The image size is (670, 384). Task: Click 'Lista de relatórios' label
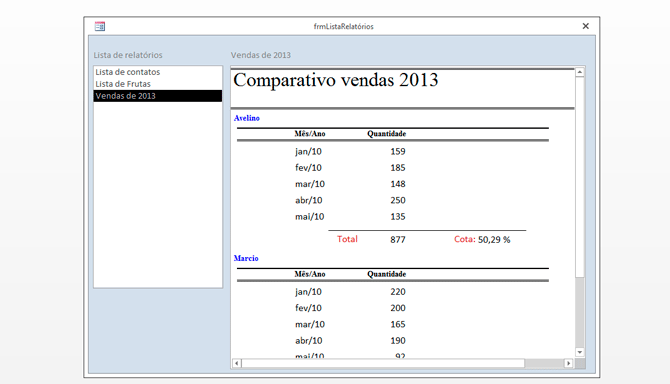pyautogui.click(x=128, y=55)
